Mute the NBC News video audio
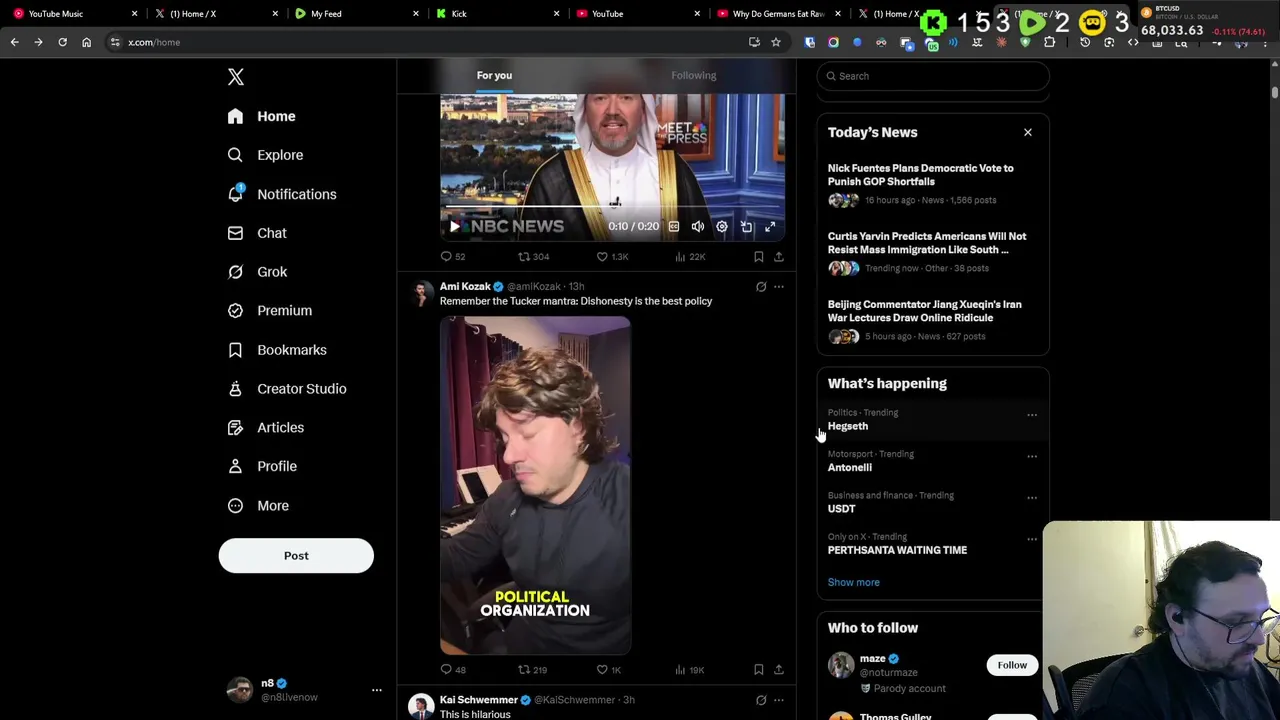Image resolution: width=1280 pixels, height=720 pixels. click(x=698, y=227)
